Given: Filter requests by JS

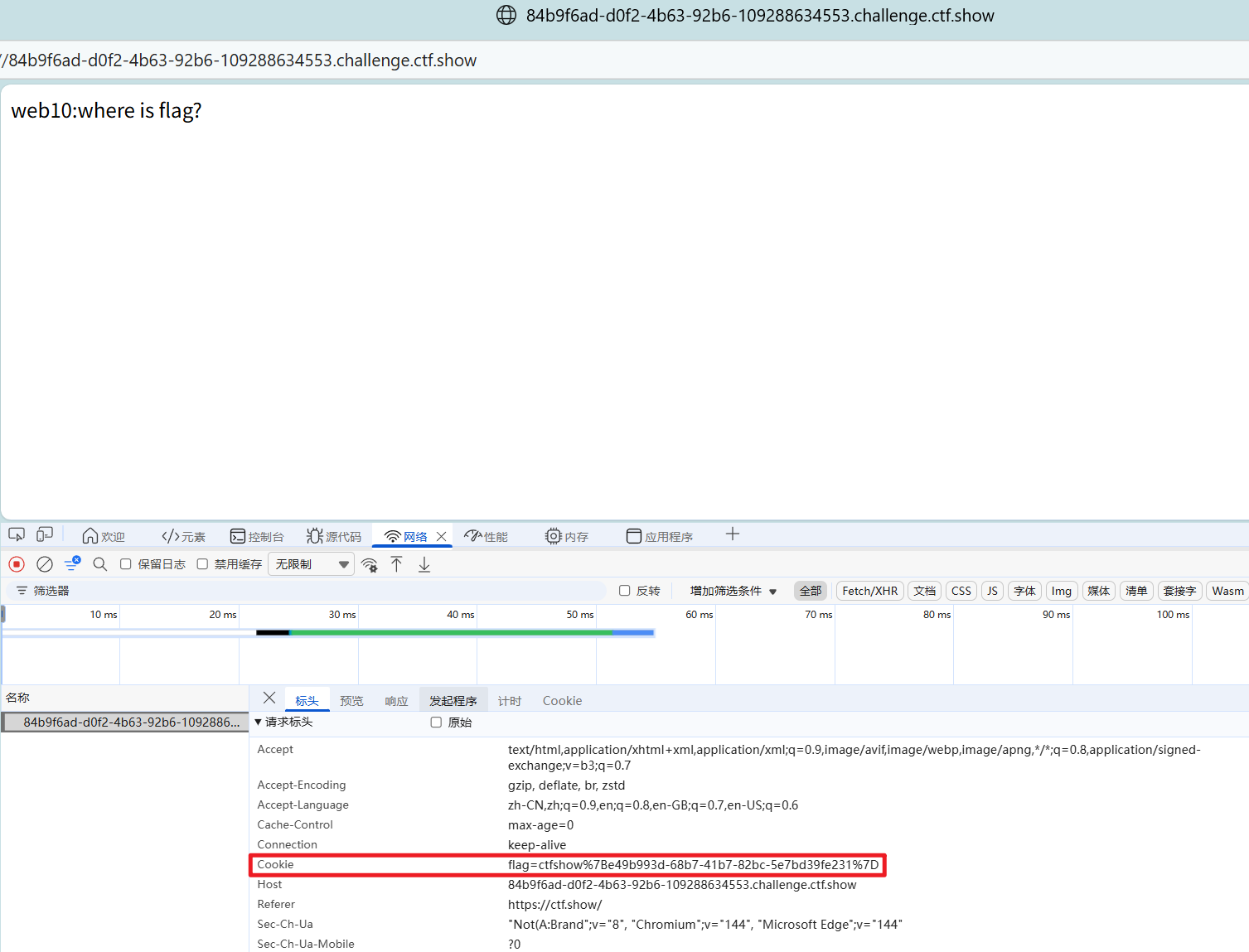Looking at the screenshot, I should 992,591.
